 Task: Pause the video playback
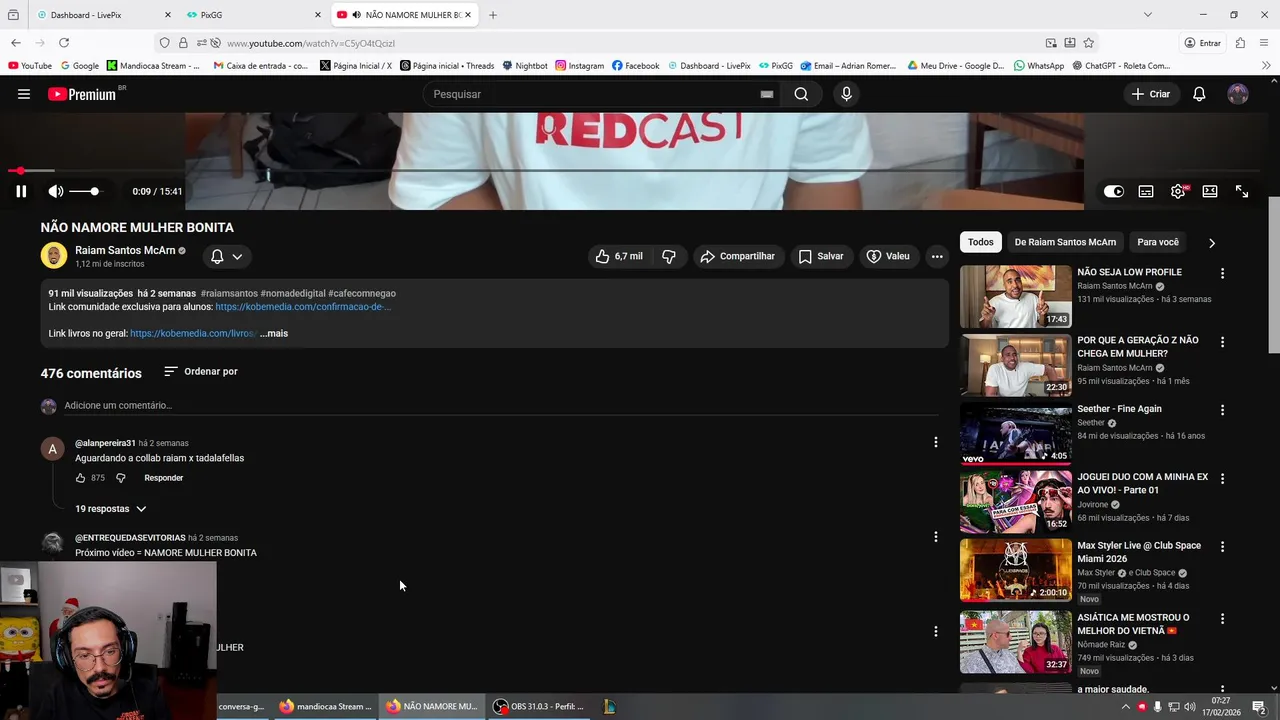[x=21, y=191]
